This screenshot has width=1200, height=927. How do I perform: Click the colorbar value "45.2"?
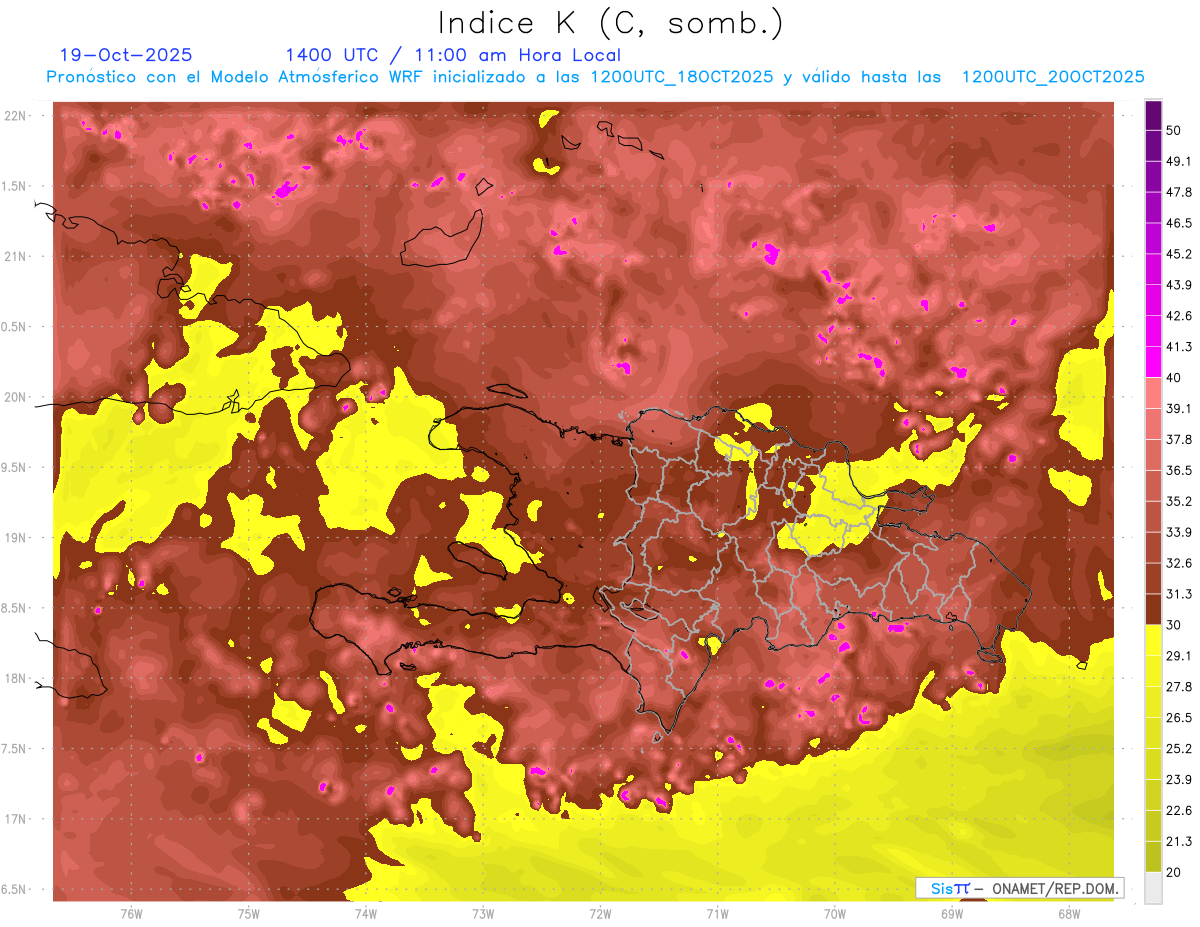1180,254
